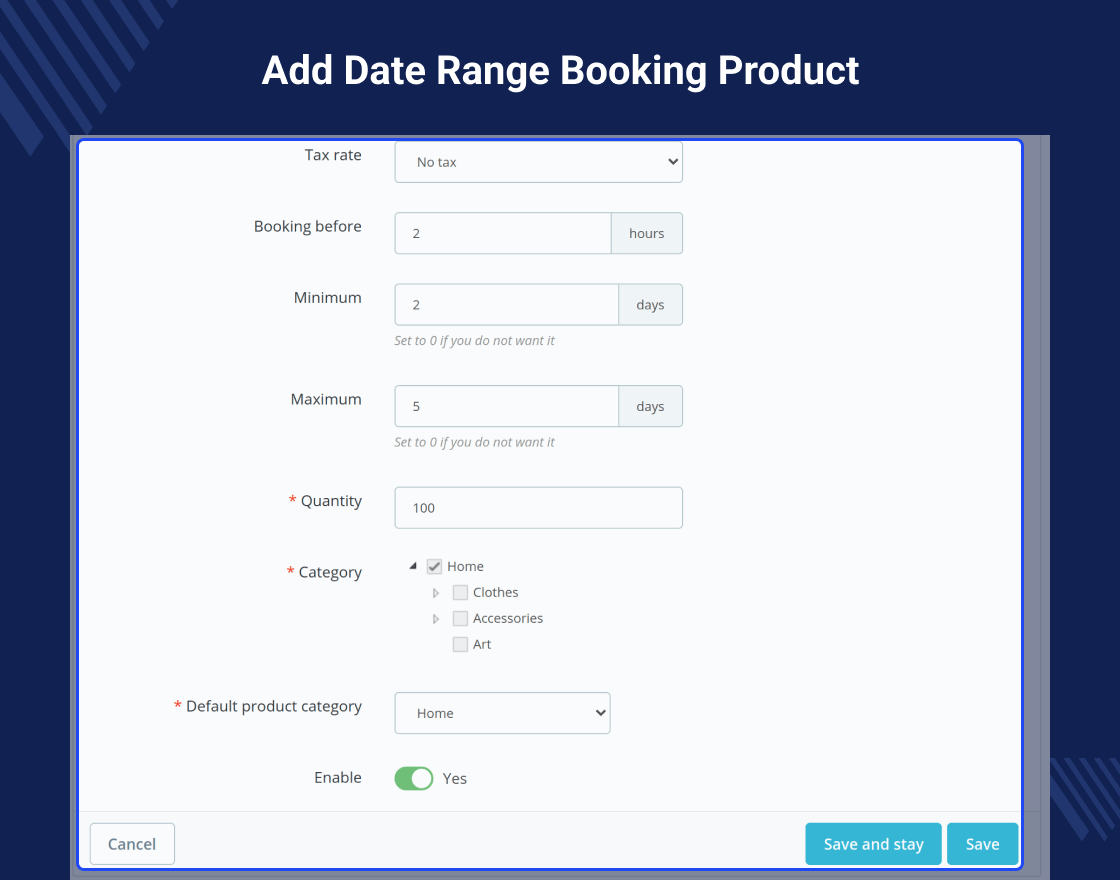Expand the Accessories category node
The height and width of the screenshot is (880, 1120).
click(436, 619)
